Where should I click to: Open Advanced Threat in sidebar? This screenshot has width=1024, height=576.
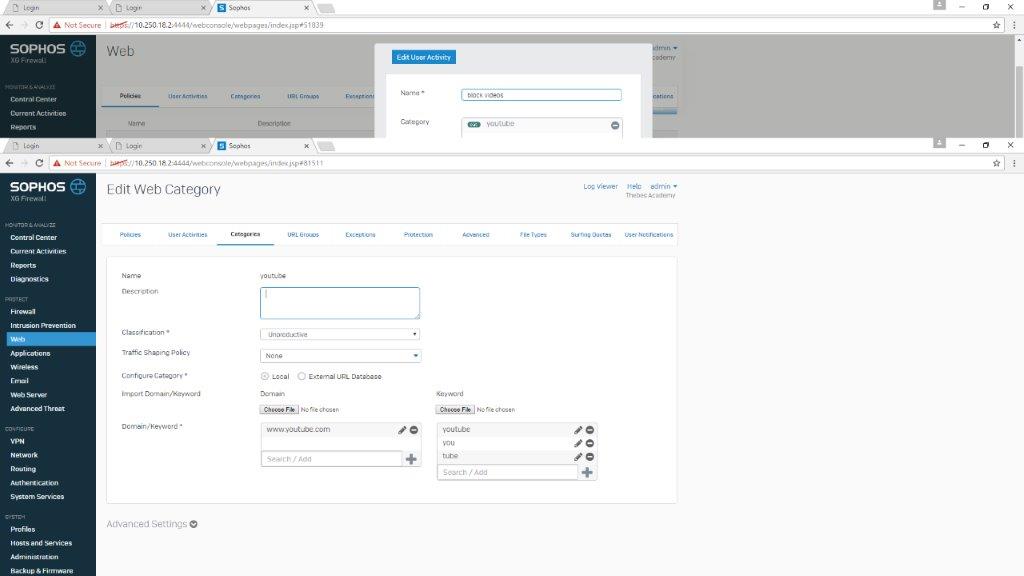tap(37, 408)
